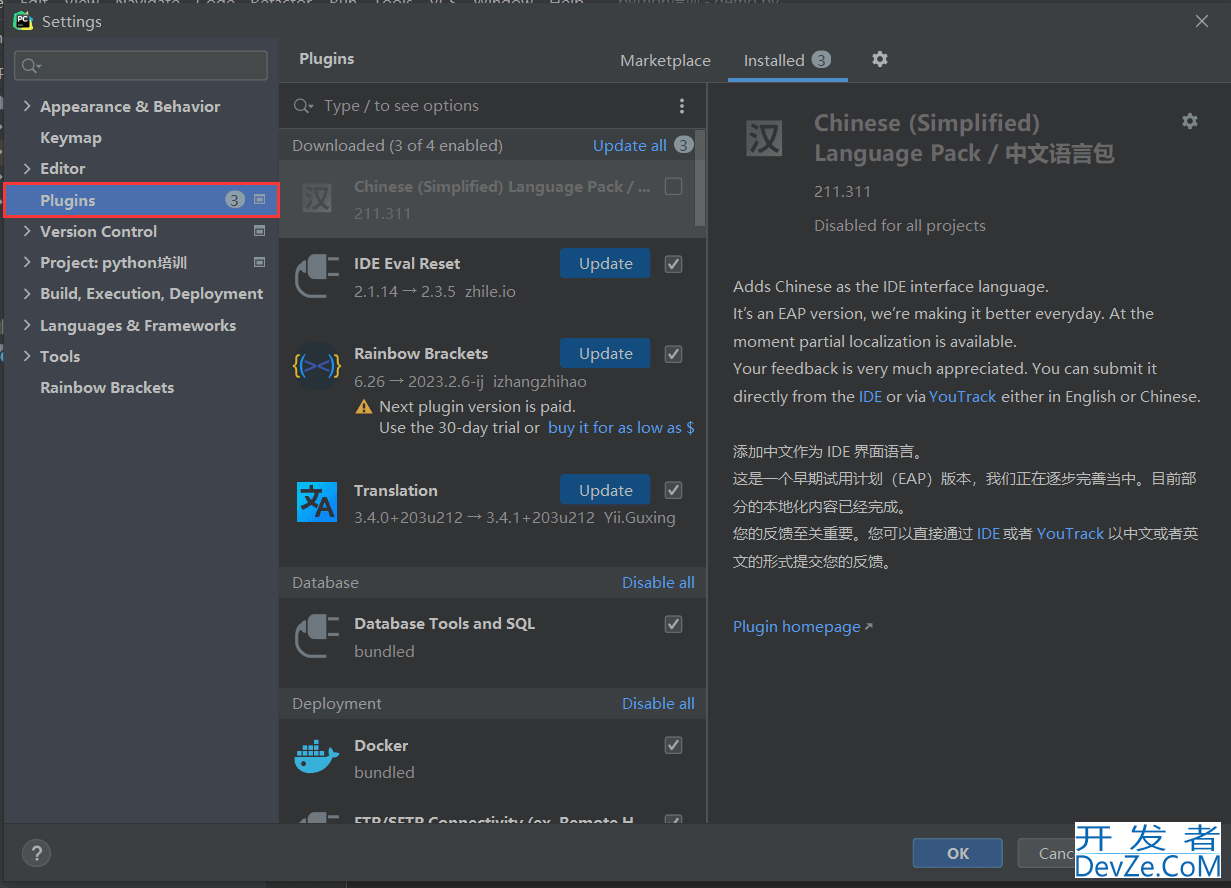The height and width of the screenshot is (888, 1231).
Task: Click the YouTrack link in the Chinese description
Action: [1070, 534]
